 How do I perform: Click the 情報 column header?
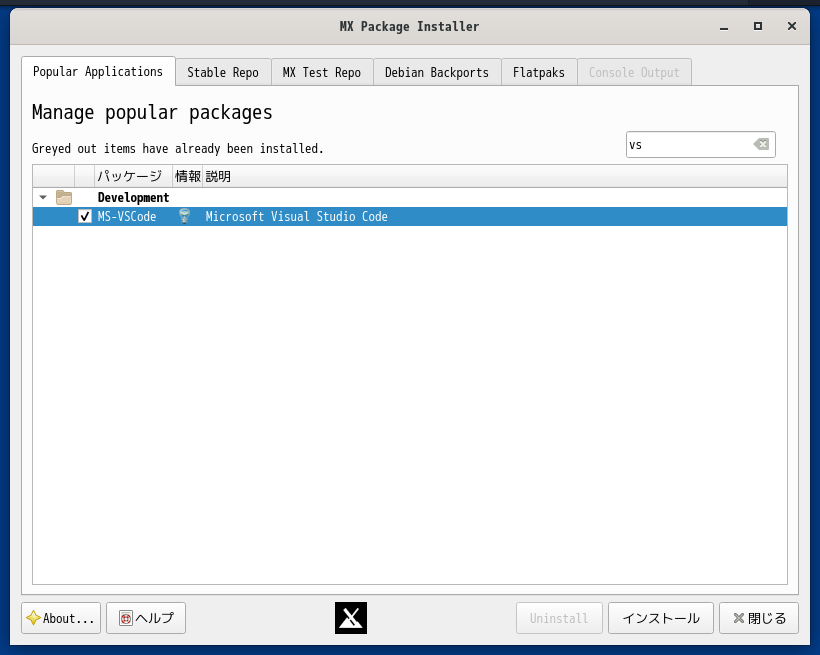click(187, 176)
